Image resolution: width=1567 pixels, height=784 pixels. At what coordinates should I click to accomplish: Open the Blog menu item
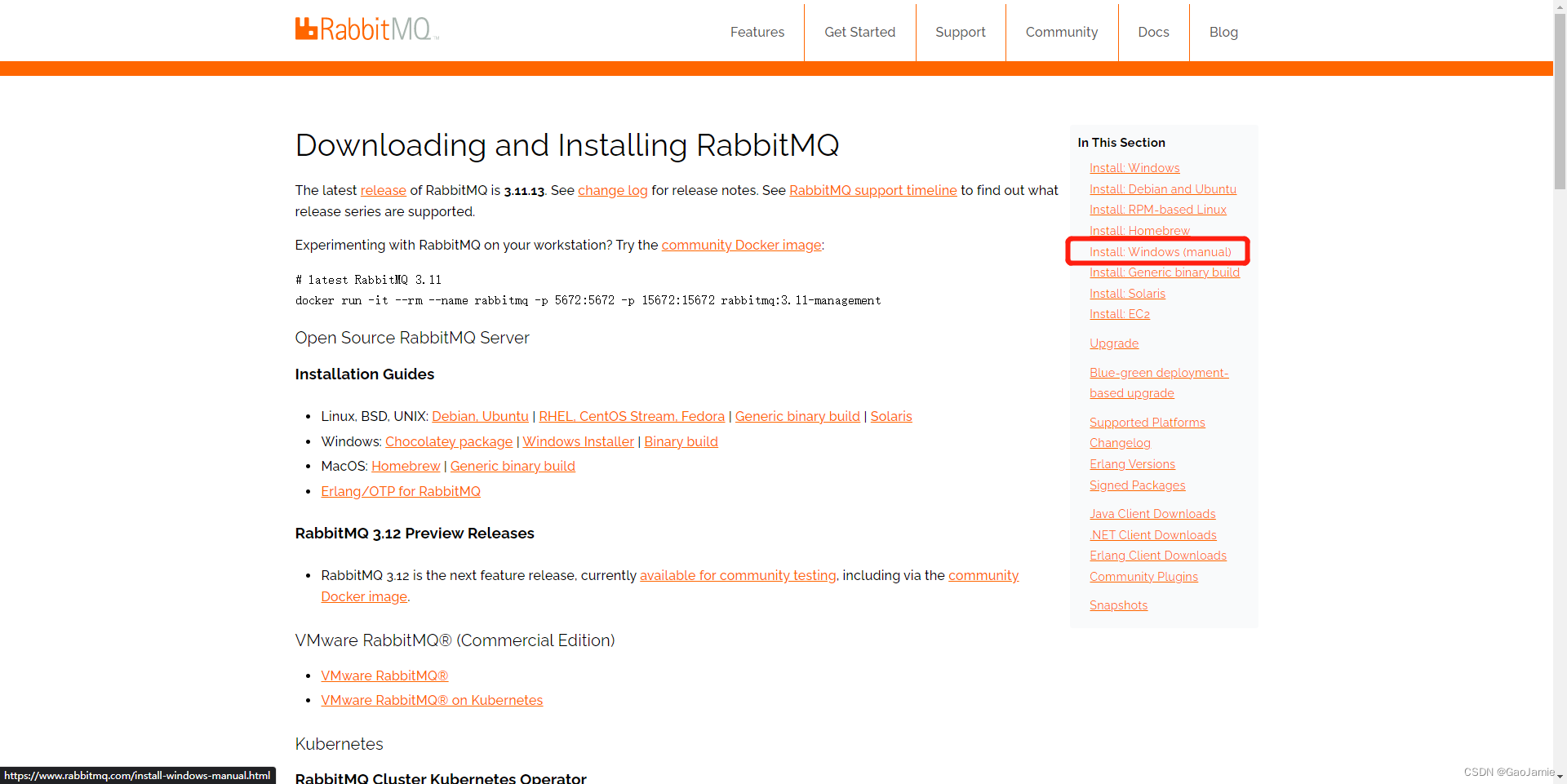tap(1223, 32)
